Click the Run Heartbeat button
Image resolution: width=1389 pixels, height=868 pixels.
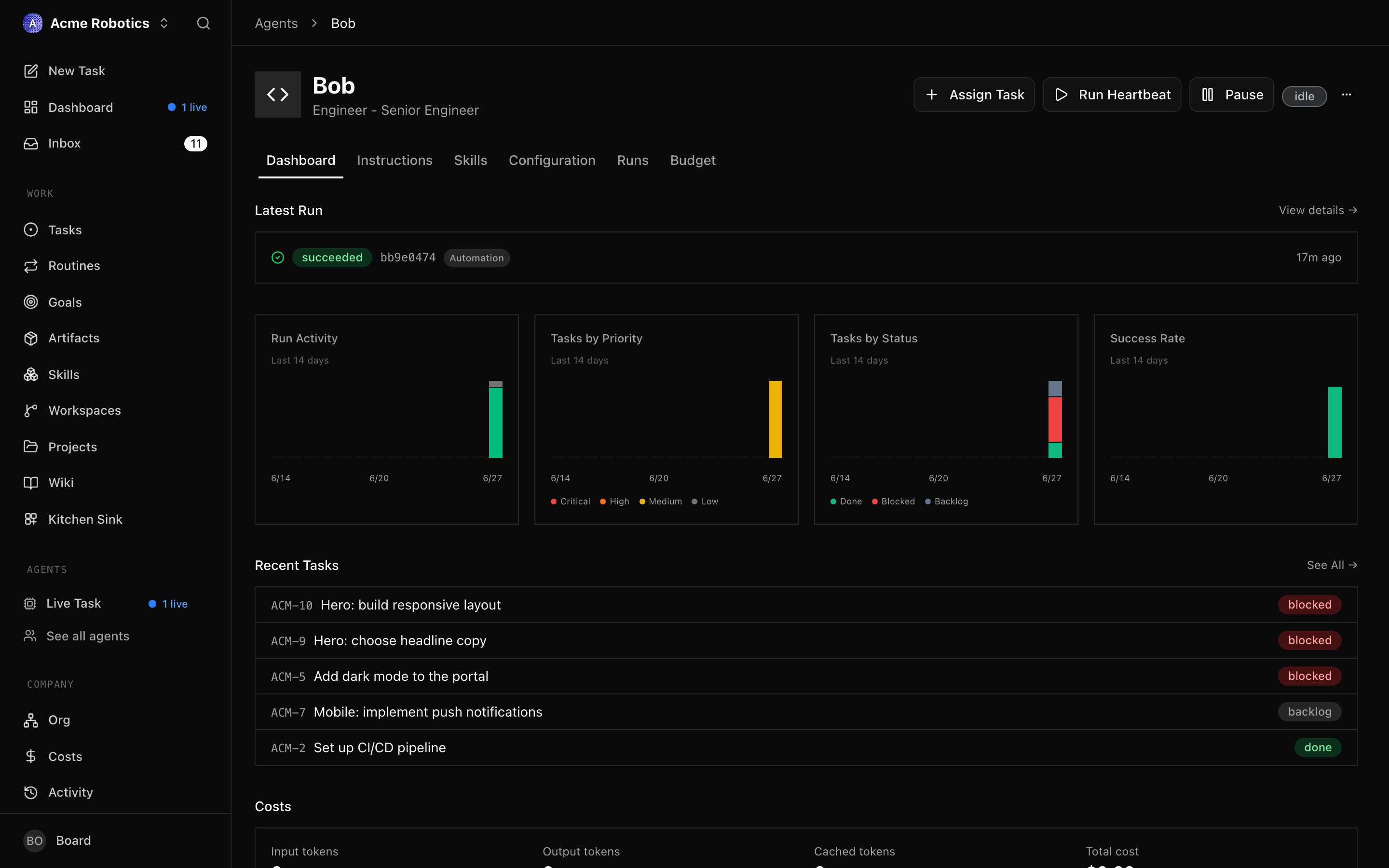[x=1112, y=95]
